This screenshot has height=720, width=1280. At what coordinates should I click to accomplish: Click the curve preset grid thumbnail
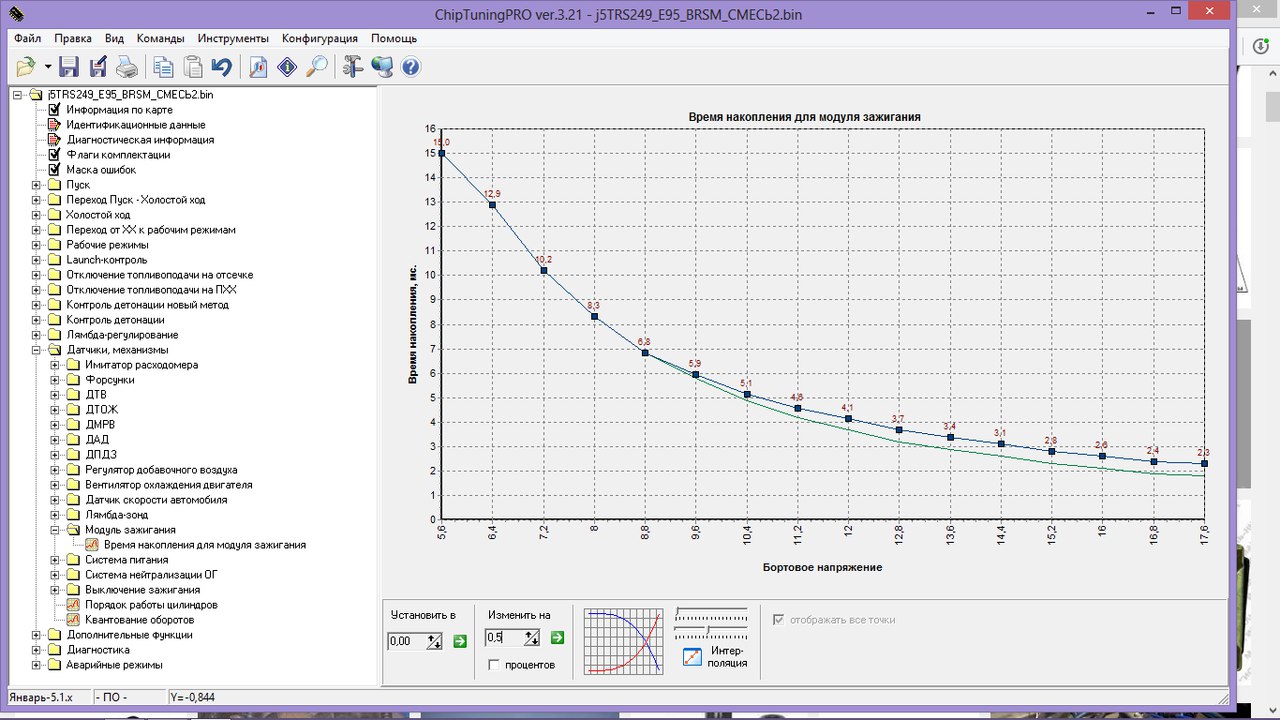[624, 641]
